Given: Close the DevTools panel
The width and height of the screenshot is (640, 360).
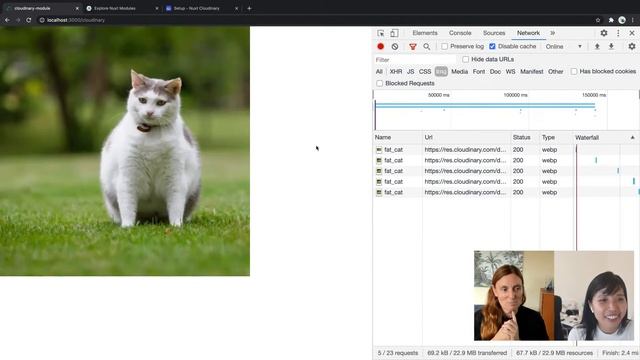Looking at the screenshot, I should [x=632, y=33].
